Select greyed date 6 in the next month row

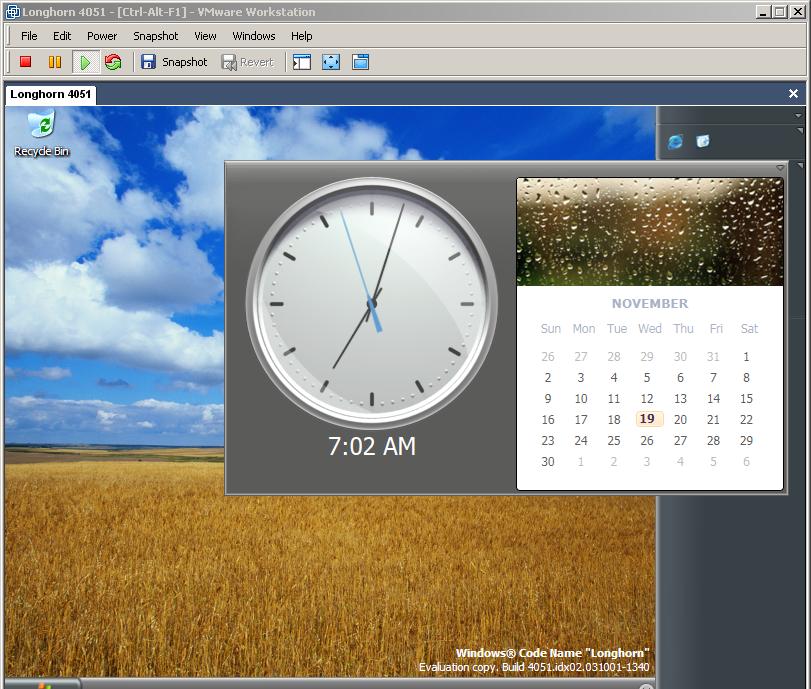tap(746, 461)
